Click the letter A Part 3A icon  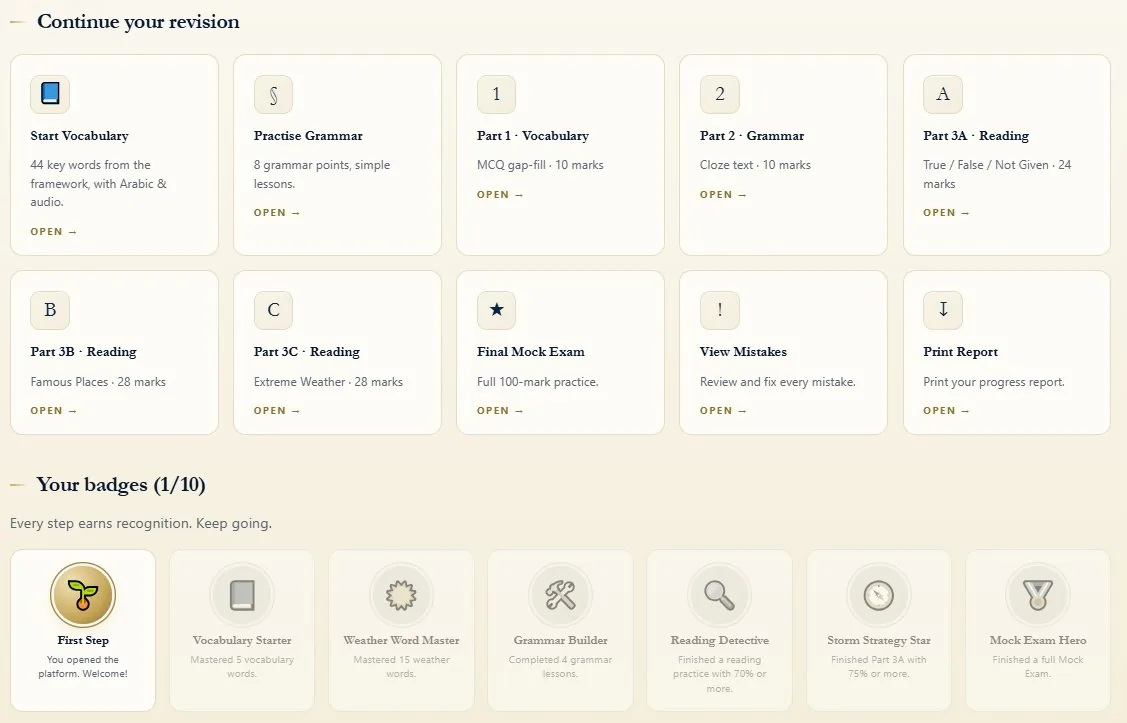pos(943,94)
